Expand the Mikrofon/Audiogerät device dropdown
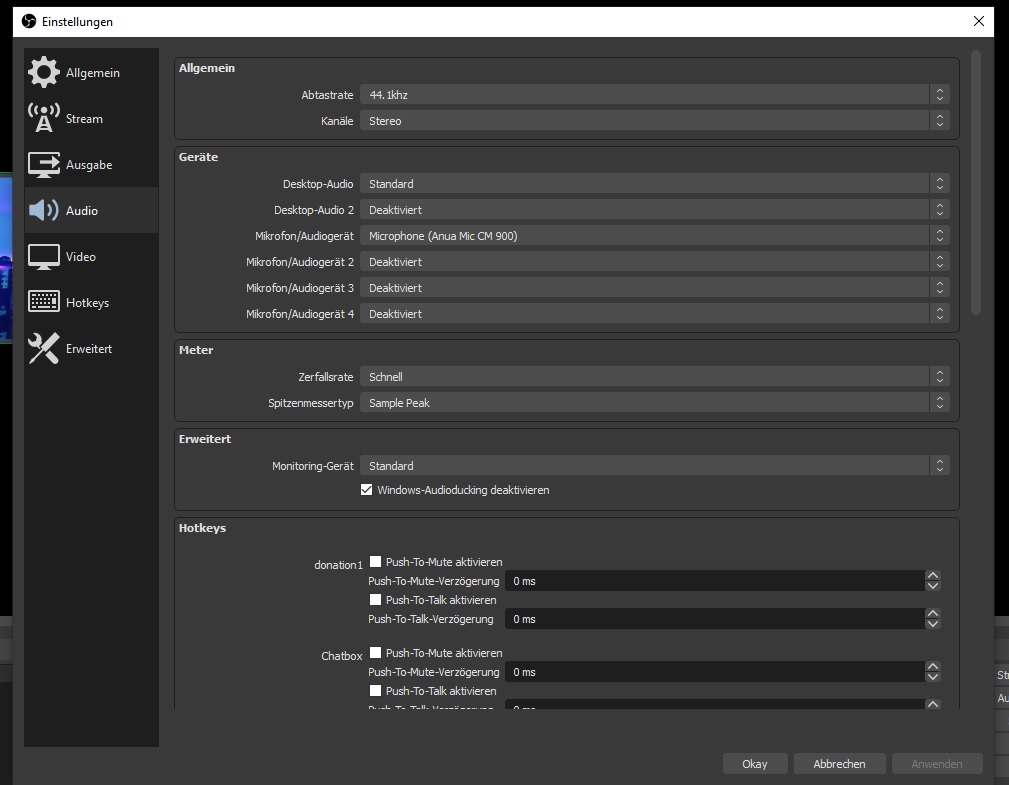1009x785 pixels. point(654,236)
